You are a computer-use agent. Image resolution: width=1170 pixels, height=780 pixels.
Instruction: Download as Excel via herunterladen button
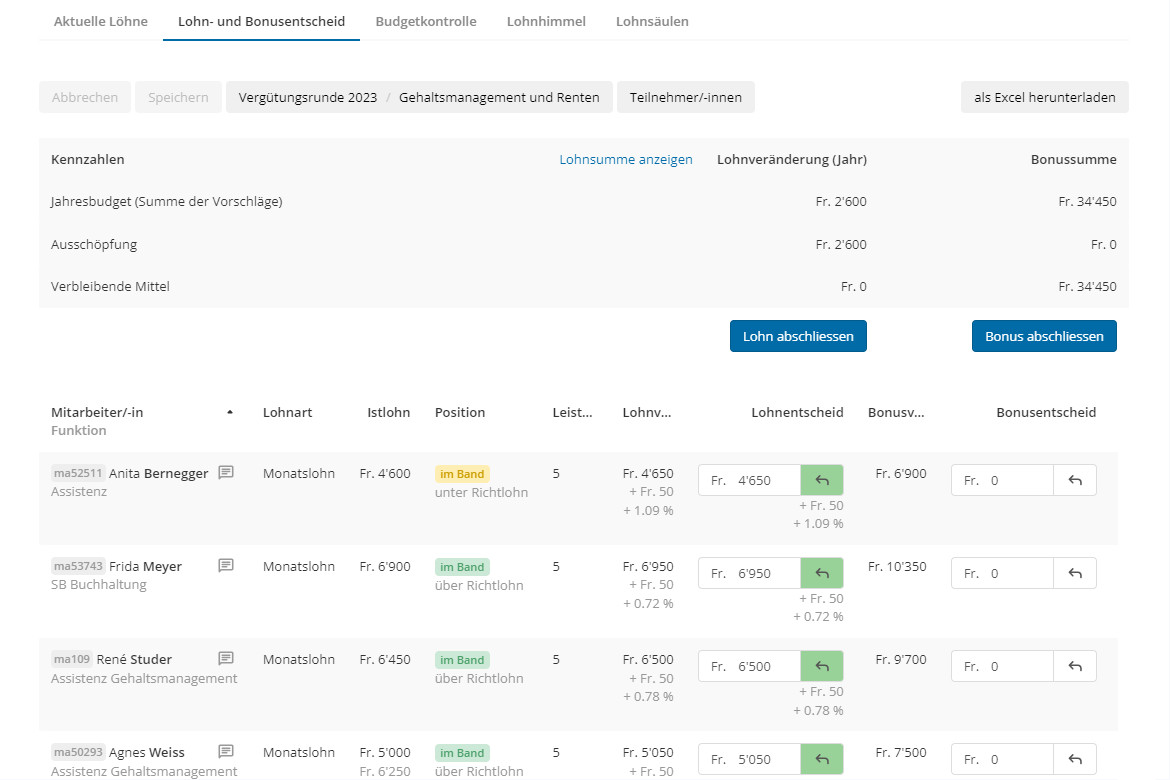[x=1044, y=97]
